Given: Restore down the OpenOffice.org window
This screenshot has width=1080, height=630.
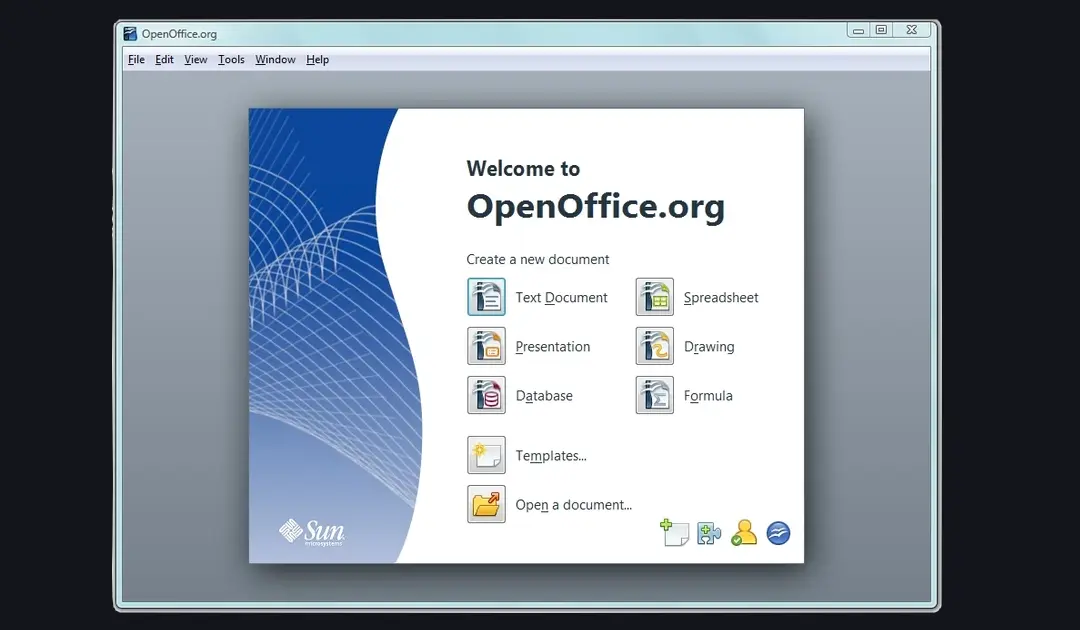Looking at the screenshot, I should (881, 30).
